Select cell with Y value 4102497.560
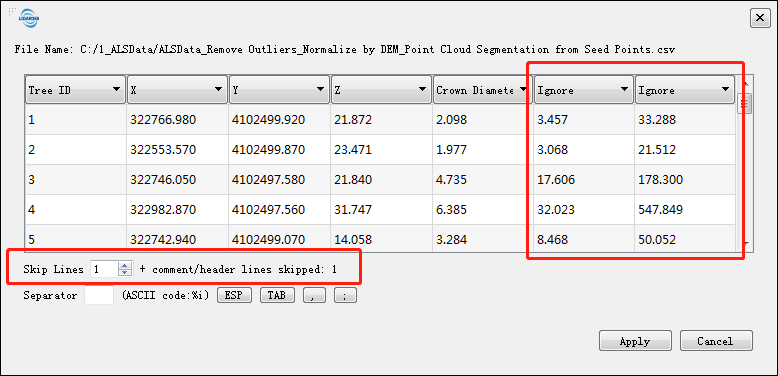Image resolution: width=778 pixels, height=376 pixels. (279, 209)
